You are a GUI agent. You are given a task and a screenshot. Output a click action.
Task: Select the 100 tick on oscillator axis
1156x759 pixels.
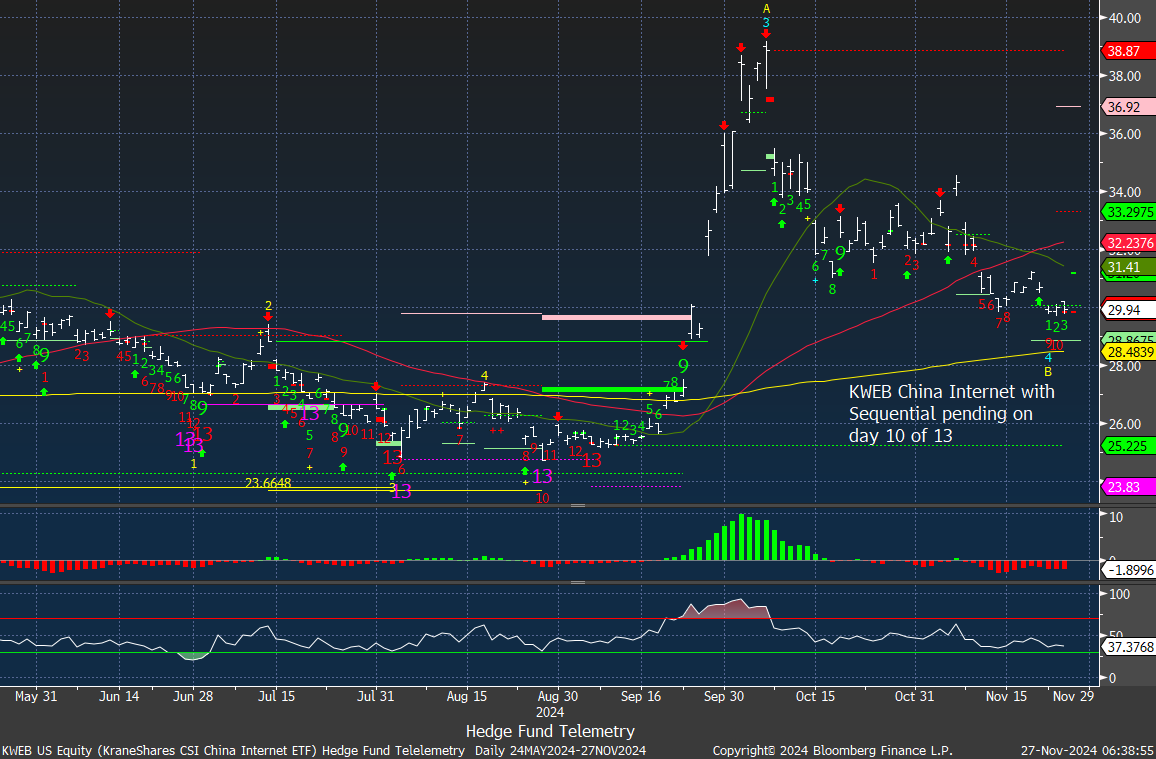coord(1121,594)
